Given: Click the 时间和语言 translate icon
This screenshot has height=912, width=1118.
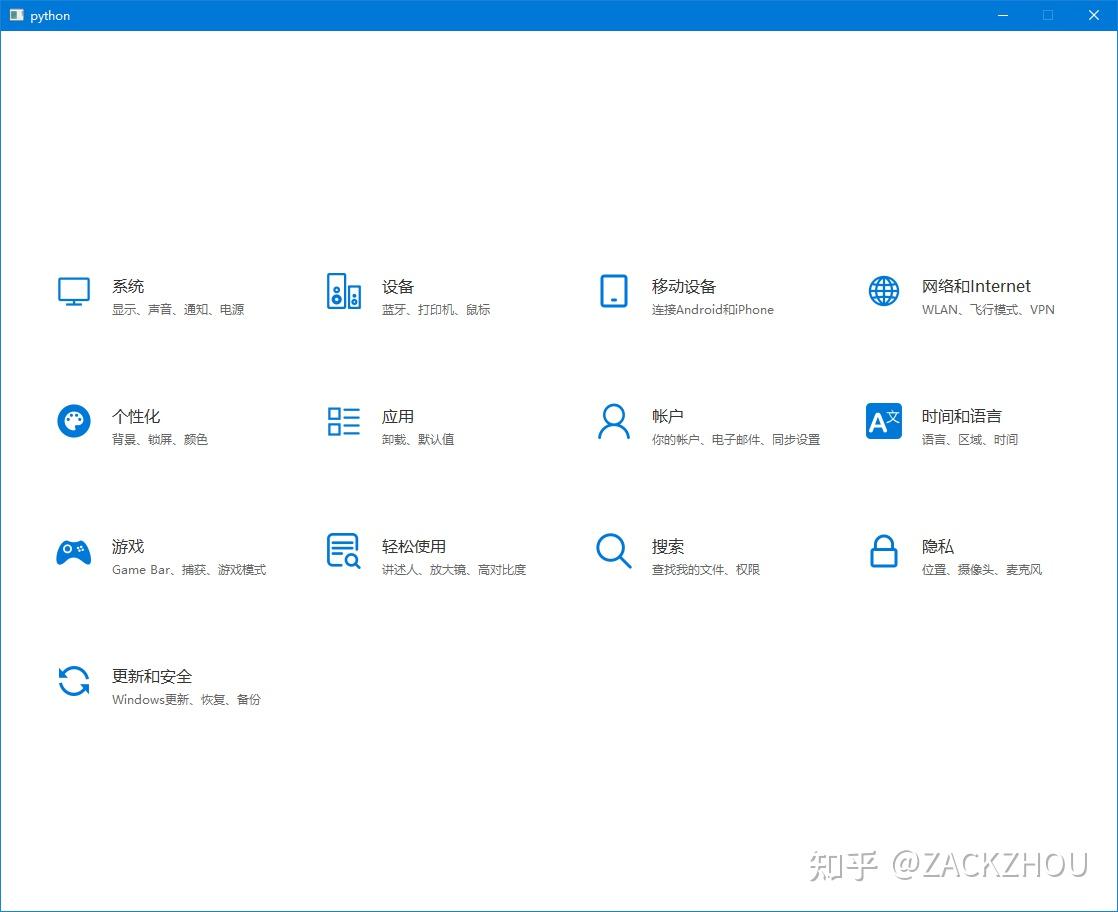Looking at the screenshot, I should tap(883, 421).
